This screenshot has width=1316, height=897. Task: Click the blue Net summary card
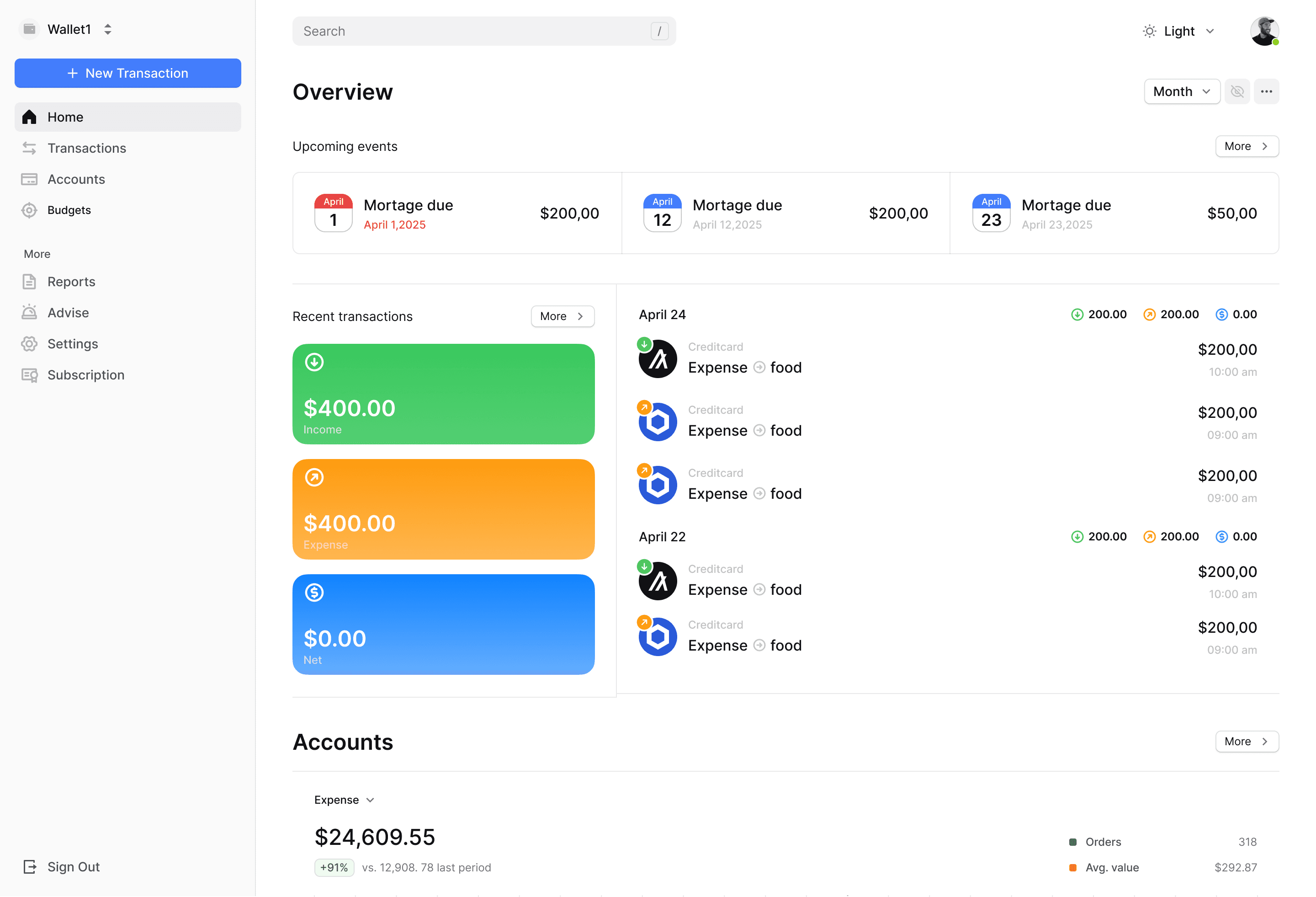click(443, 624)
